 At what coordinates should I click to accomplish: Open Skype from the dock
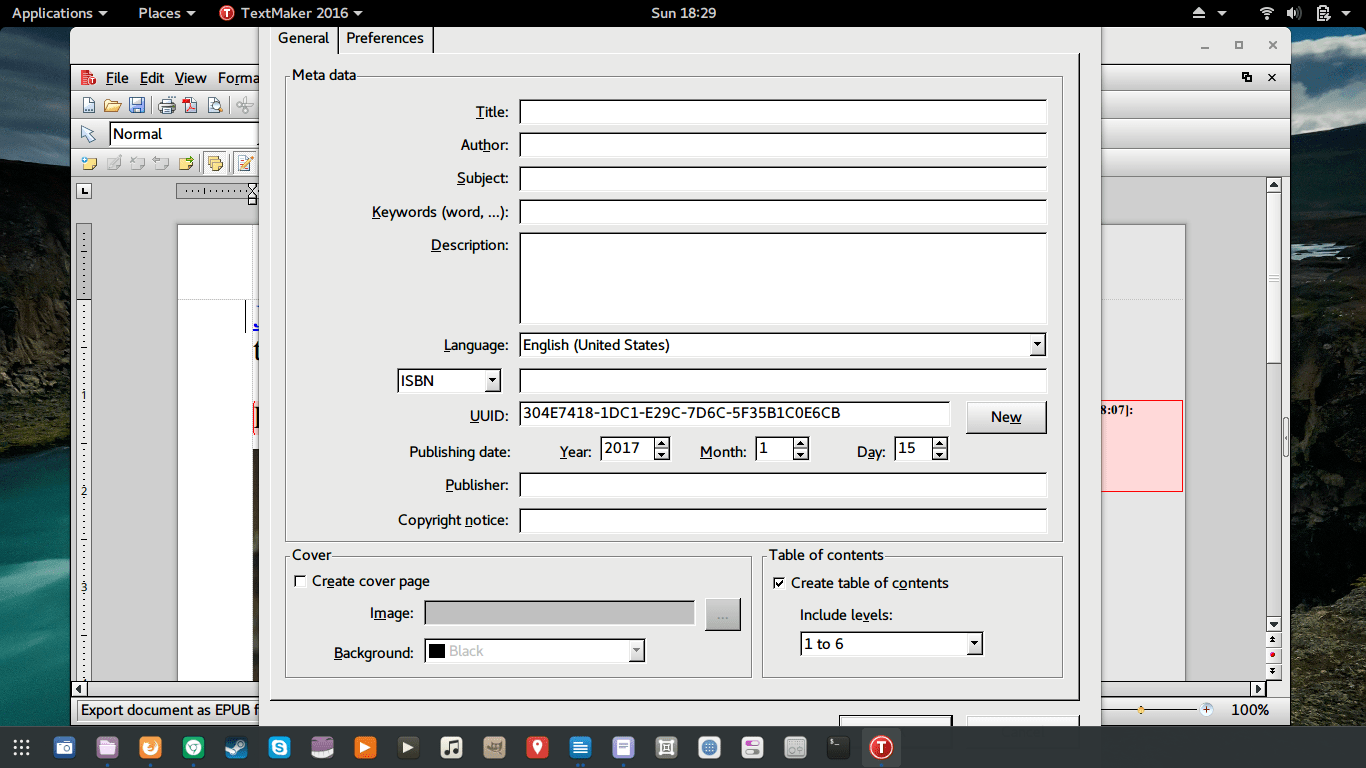279,747
